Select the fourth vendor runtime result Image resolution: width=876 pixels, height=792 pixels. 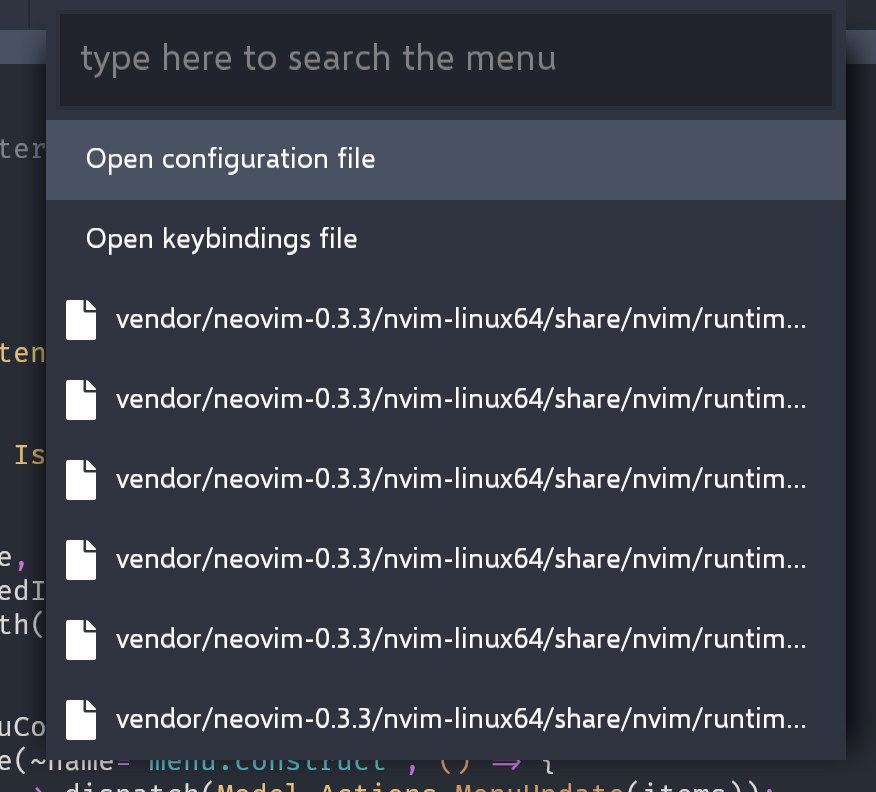coord(460,559)
